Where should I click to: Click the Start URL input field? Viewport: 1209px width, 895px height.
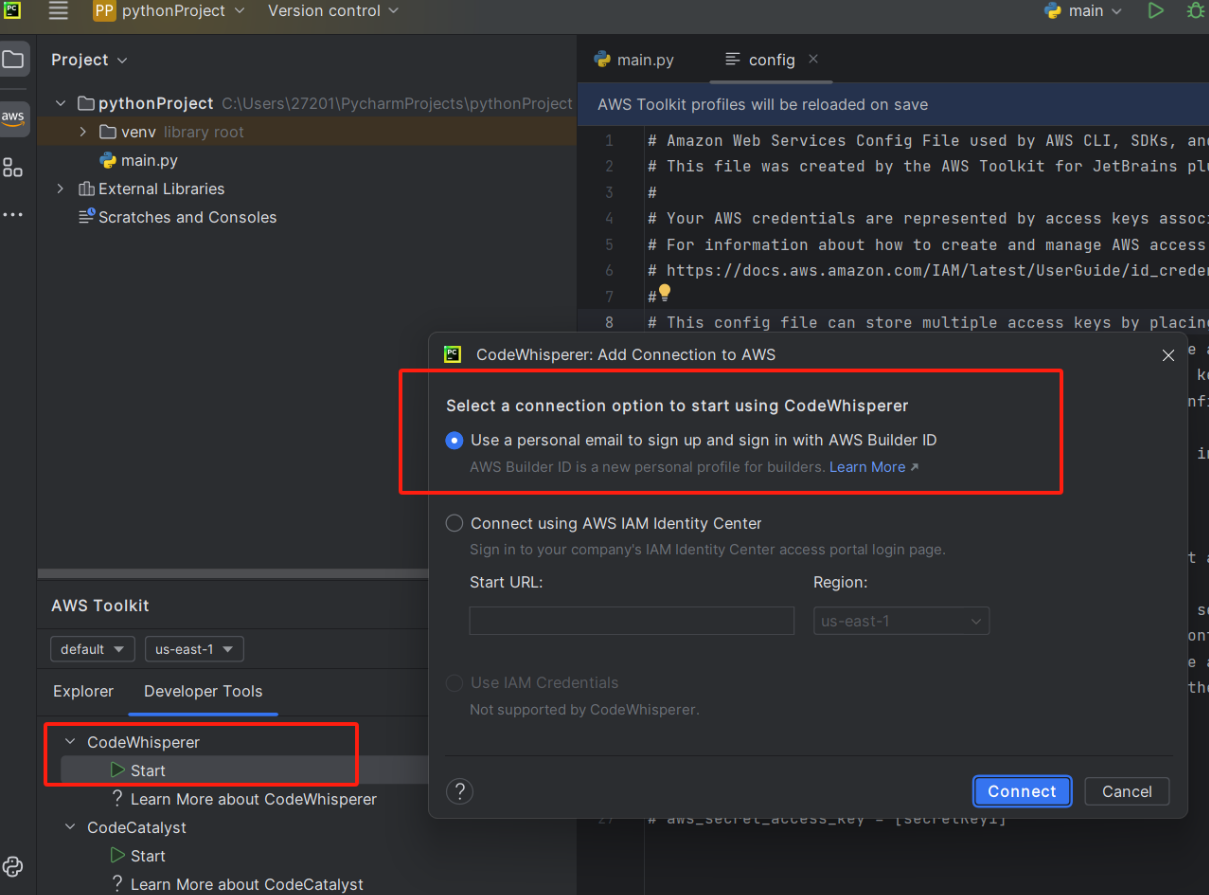631,621
